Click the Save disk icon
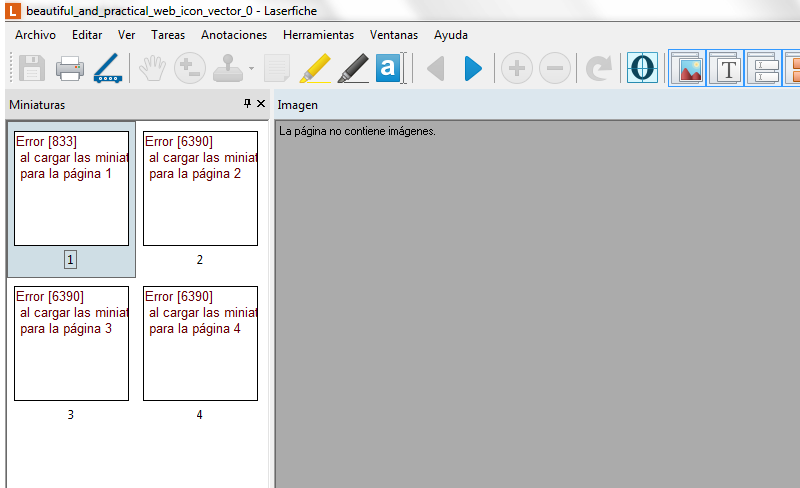The image size is (800, 488). coord(32,68)
